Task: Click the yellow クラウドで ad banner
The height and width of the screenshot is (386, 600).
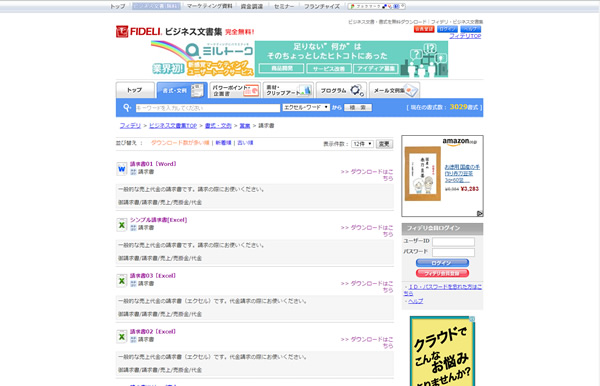Action: 442,351
